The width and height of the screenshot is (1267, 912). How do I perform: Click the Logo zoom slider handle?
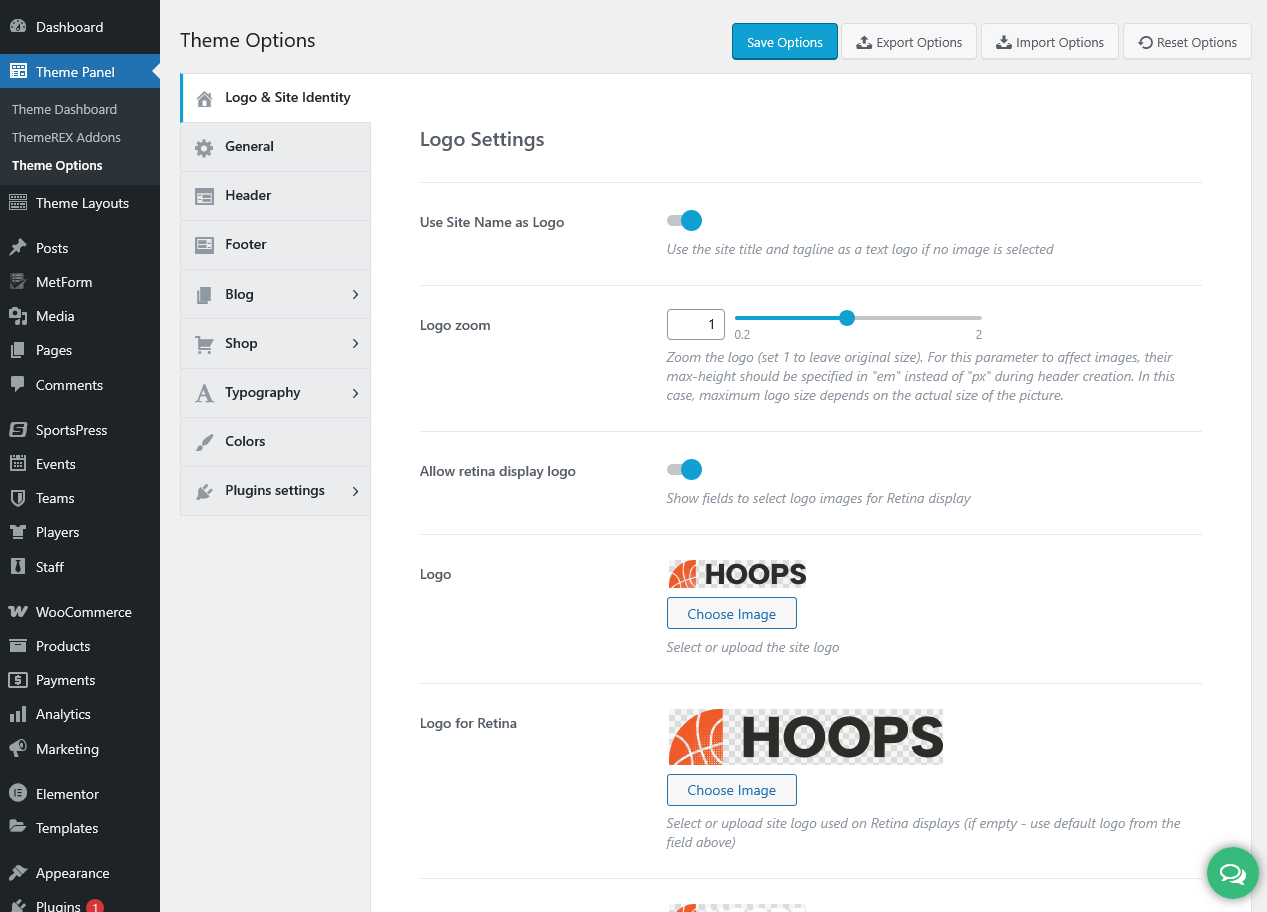847,318
